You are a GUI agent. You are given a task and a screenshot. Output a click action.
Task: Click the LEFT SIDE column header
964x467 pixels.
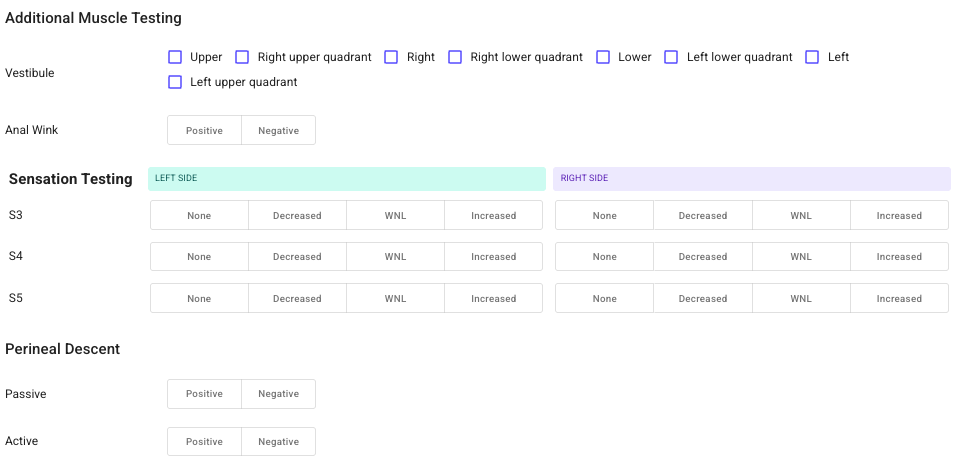tap(346, 178)
